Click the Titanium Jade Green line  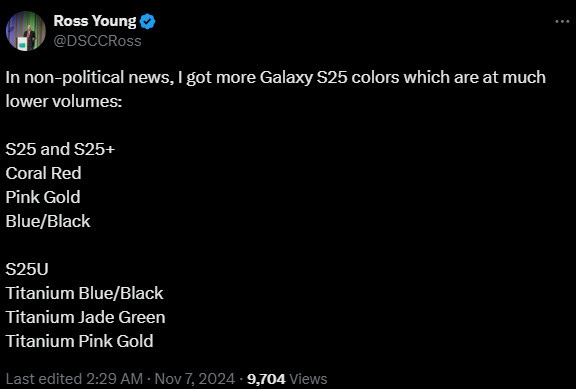click(85, 317)
